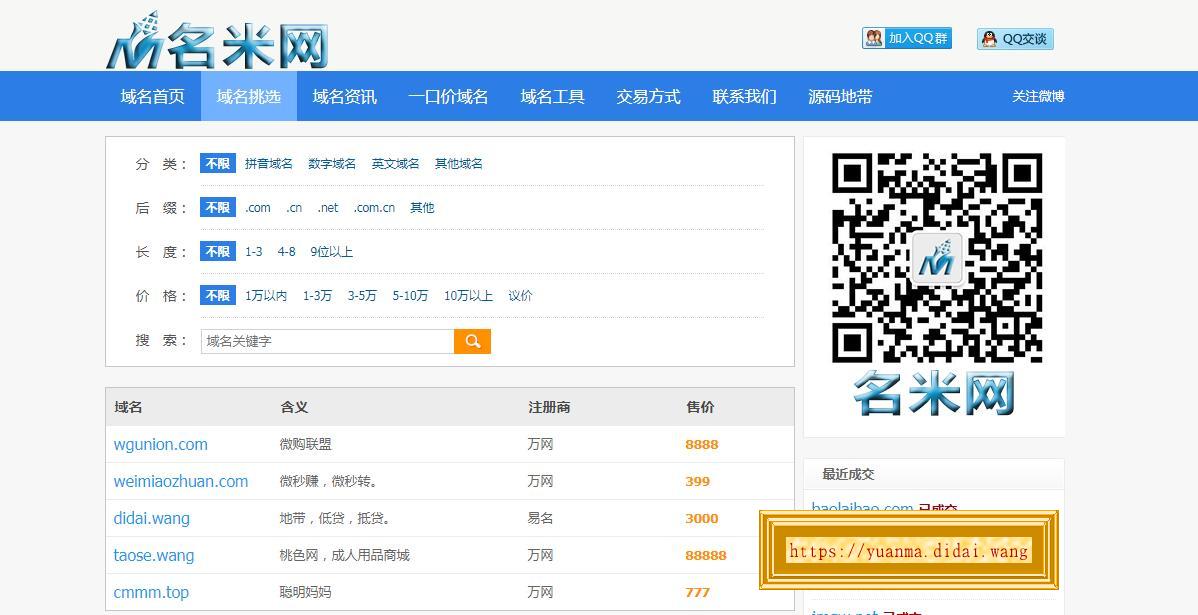Click registrar 万网 in the wgunion.com row
This screenshot has height=615, width=1198.
[540, 445]
